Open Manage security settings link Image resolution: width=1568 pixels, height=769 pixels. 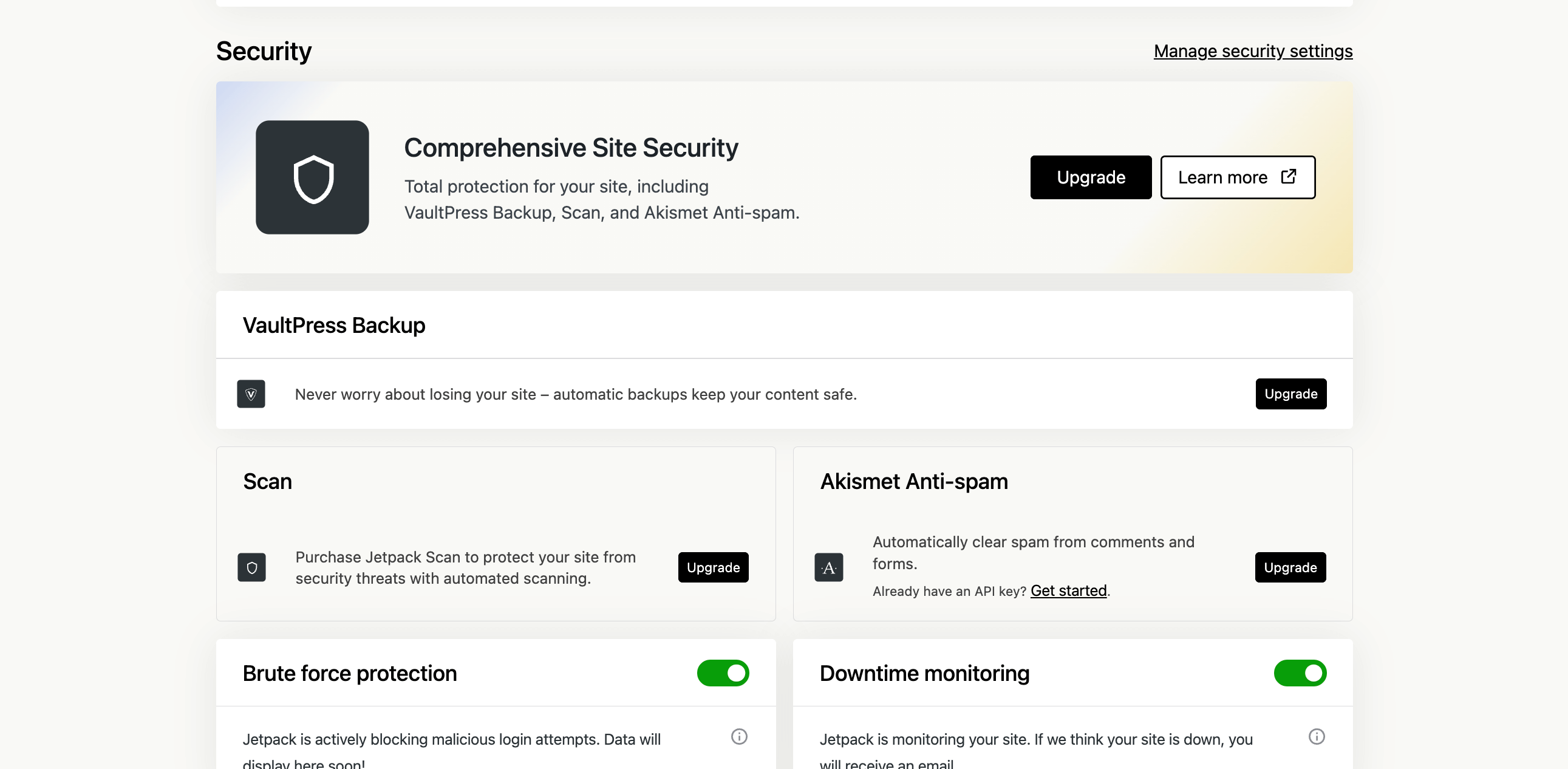pyautogui.click(x=1253, y=51)
